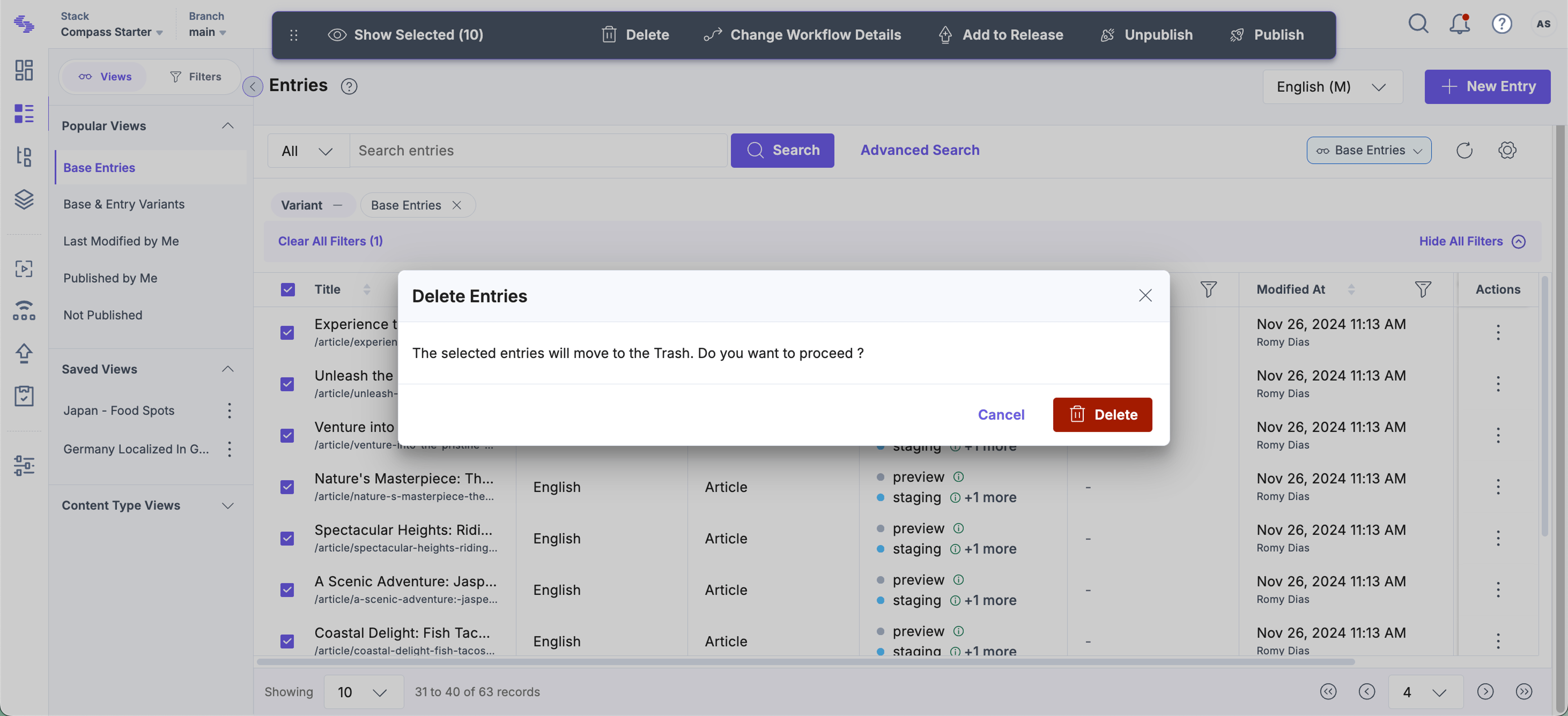Image resolution: width=1568 pixels, height=716 pixels.
Task: Click the Entries help info icon
Action: click(349, 87)
